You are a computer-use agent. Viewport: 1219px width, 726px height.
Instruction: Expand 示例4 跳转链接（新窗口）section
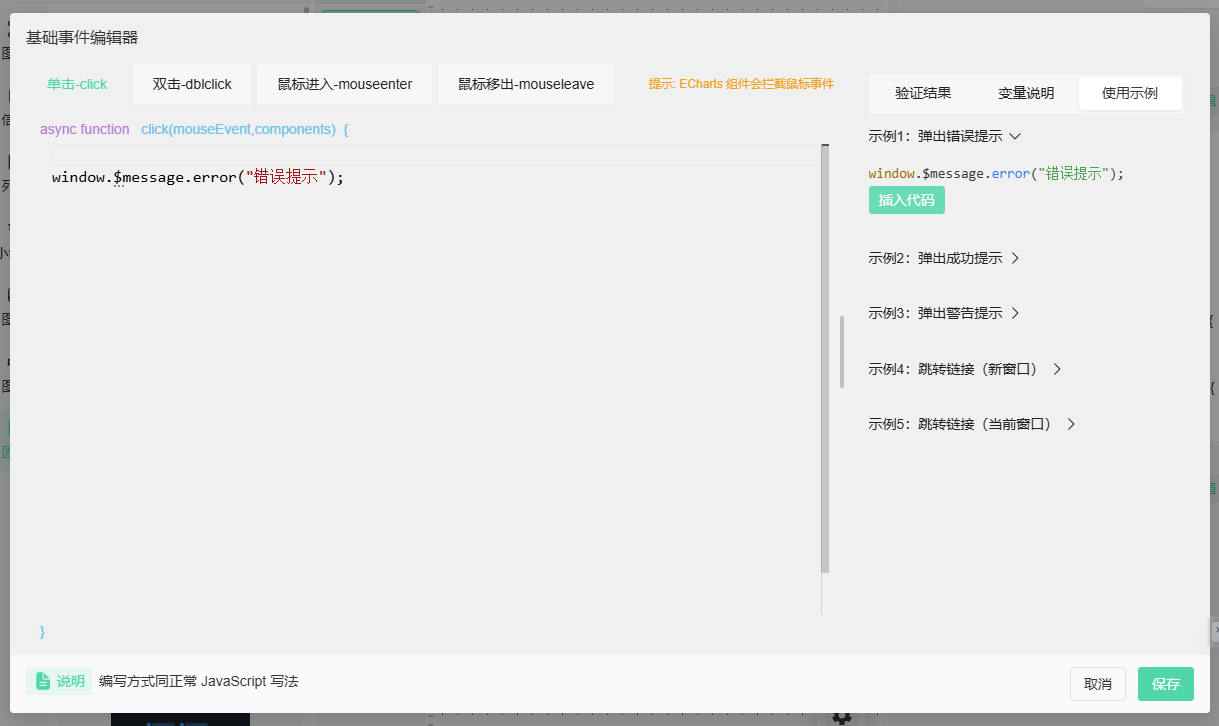965,369
